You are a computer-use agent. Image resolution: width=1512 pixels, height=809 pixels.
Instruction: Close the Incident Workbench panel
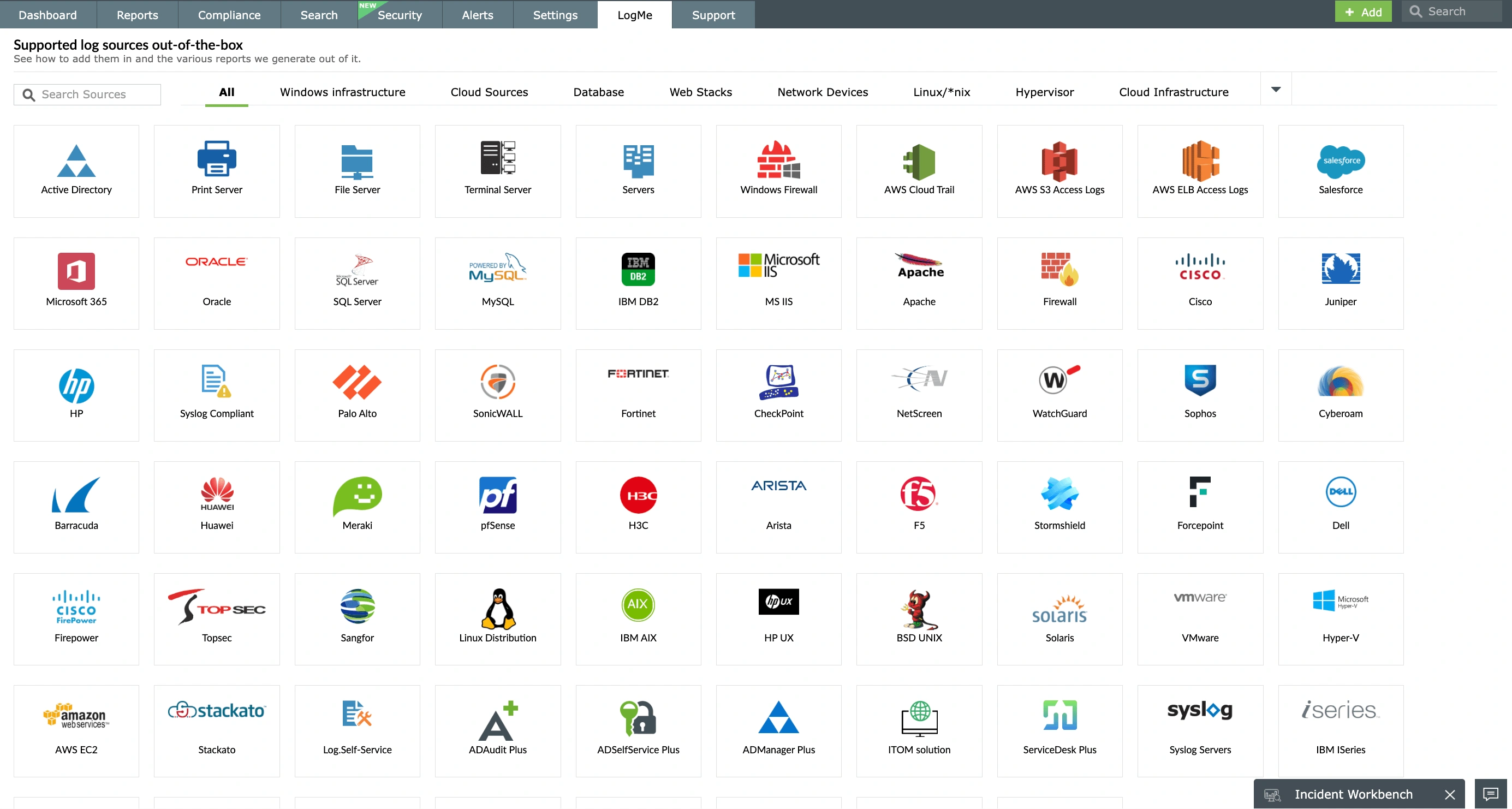point(1449,794)
